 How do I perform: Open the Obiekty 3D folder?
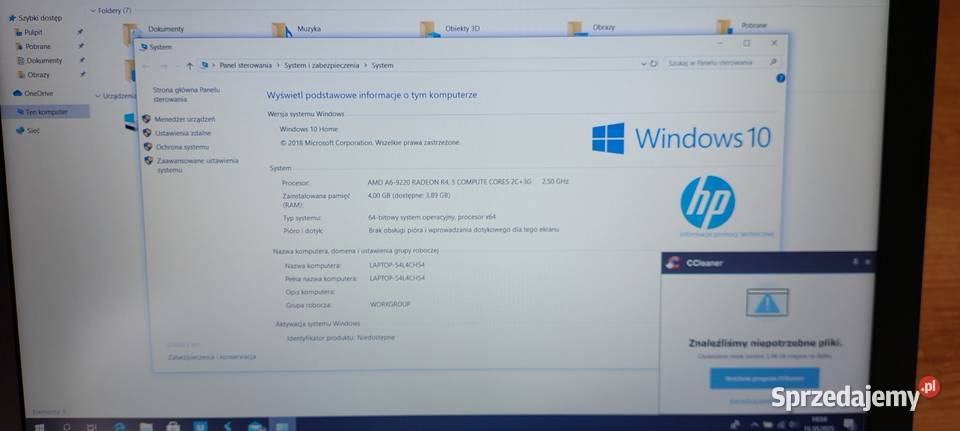click(x=461, y=29)
